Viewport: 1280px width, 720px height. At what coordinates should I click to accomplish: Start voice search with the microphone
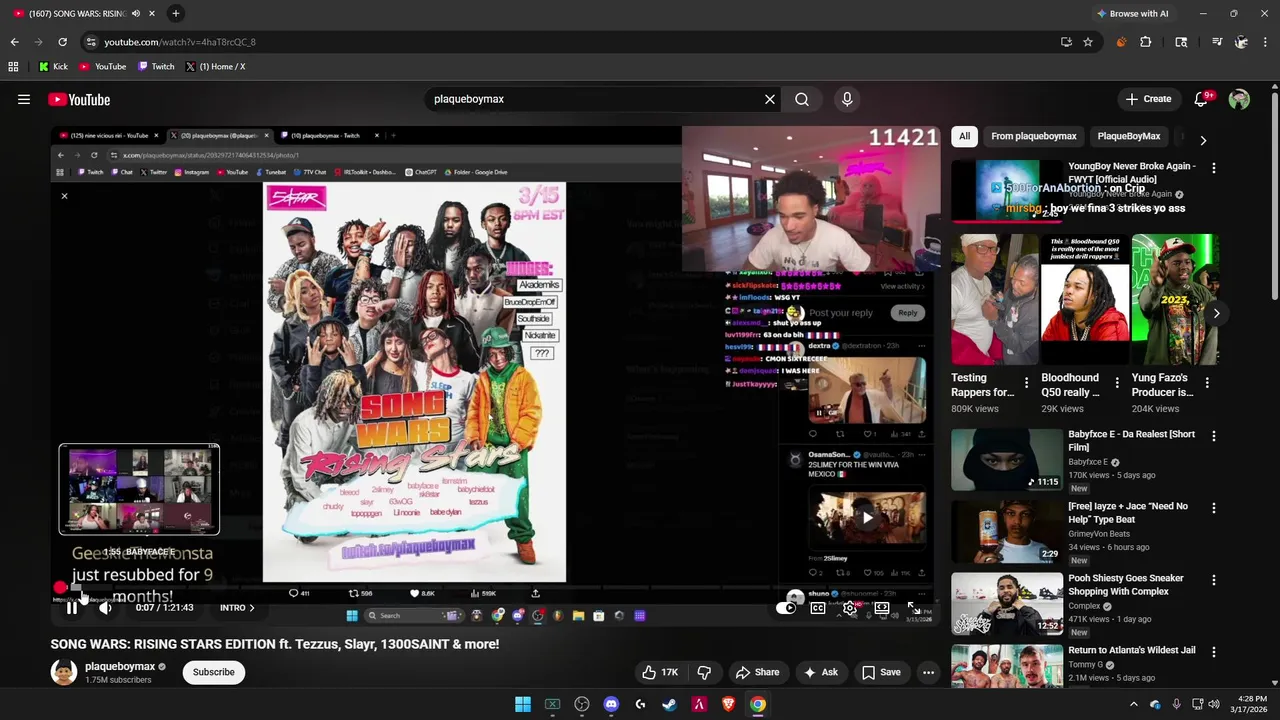(847, 99)
